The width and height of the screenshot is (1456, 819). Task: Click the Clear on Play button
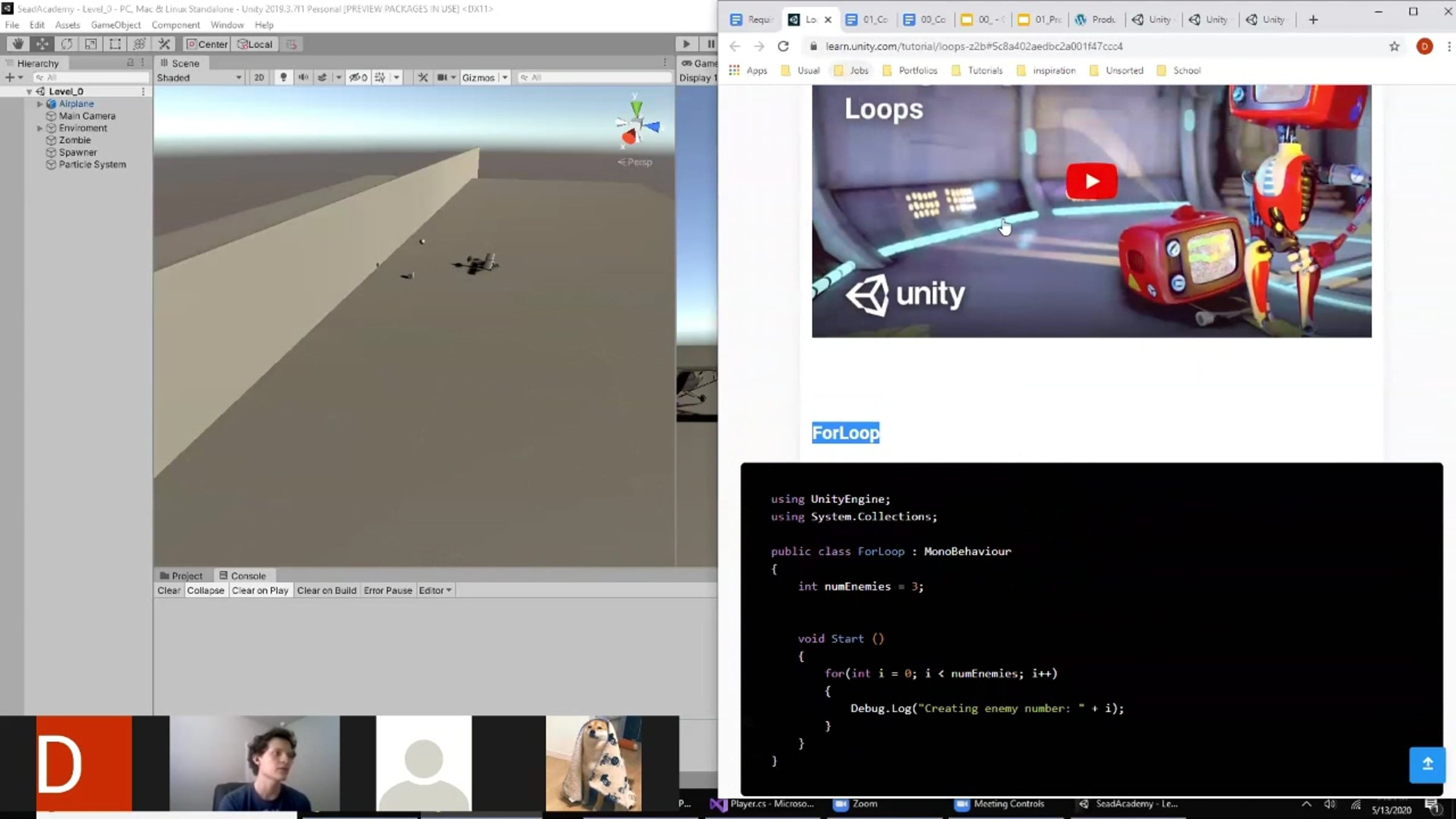tap(260, 590)
